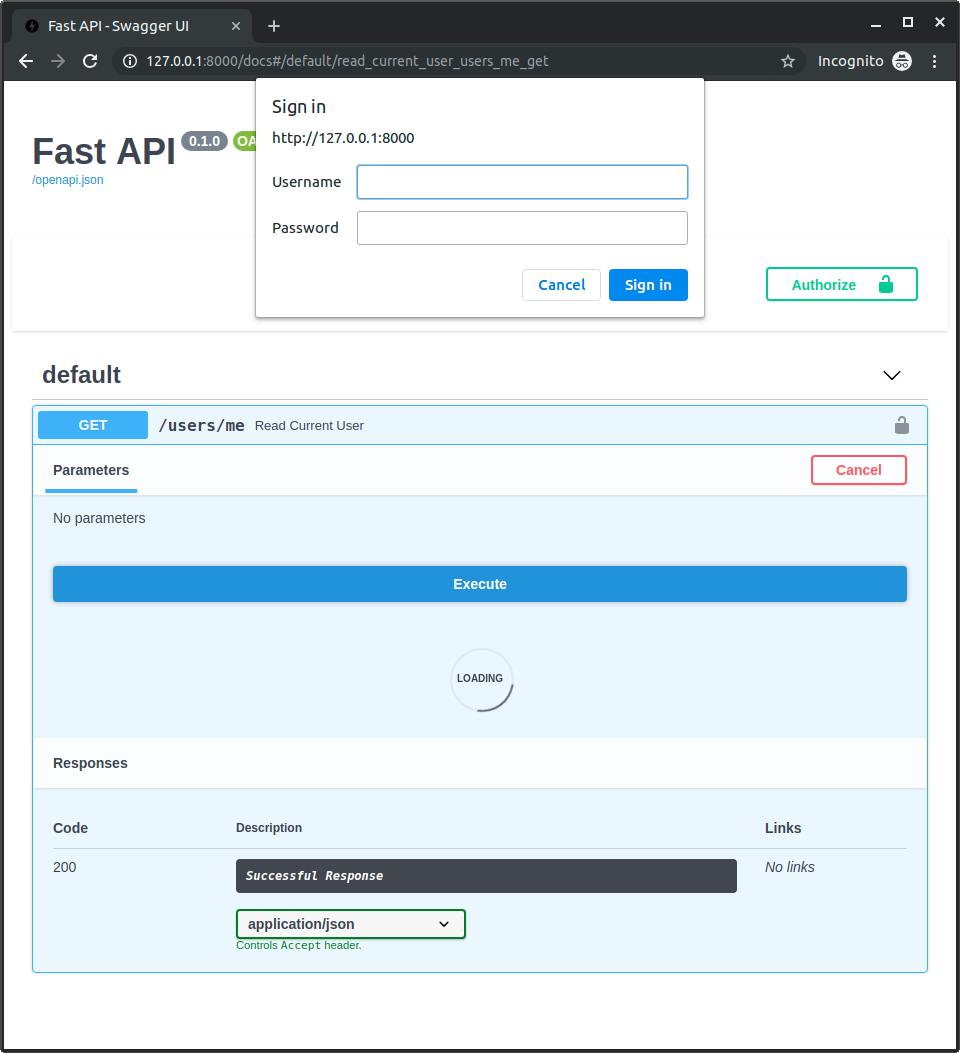Click the back navigation arrow
The width and height of the screenshot is (960, 1053).
pyautogui.click(x=25, y=61)
